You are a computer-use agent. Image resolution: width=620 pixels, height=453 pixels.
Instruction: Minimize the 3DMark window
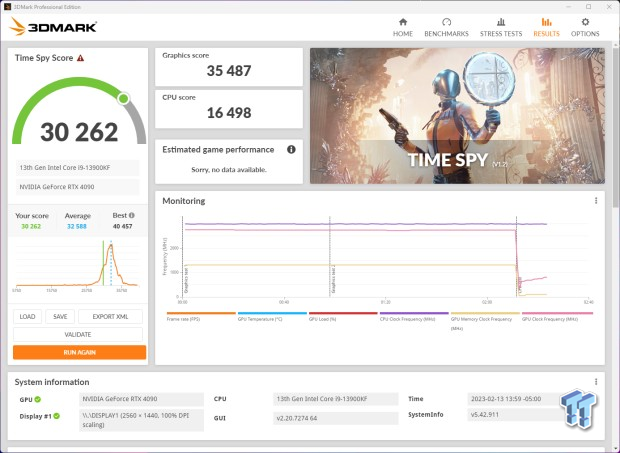point(569,7)
